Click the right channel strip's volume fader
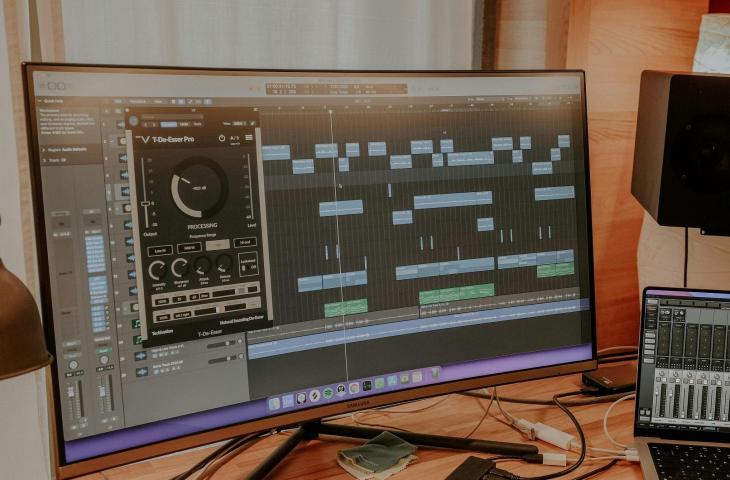This screenshot has width=730, height=480. (102, 393)
